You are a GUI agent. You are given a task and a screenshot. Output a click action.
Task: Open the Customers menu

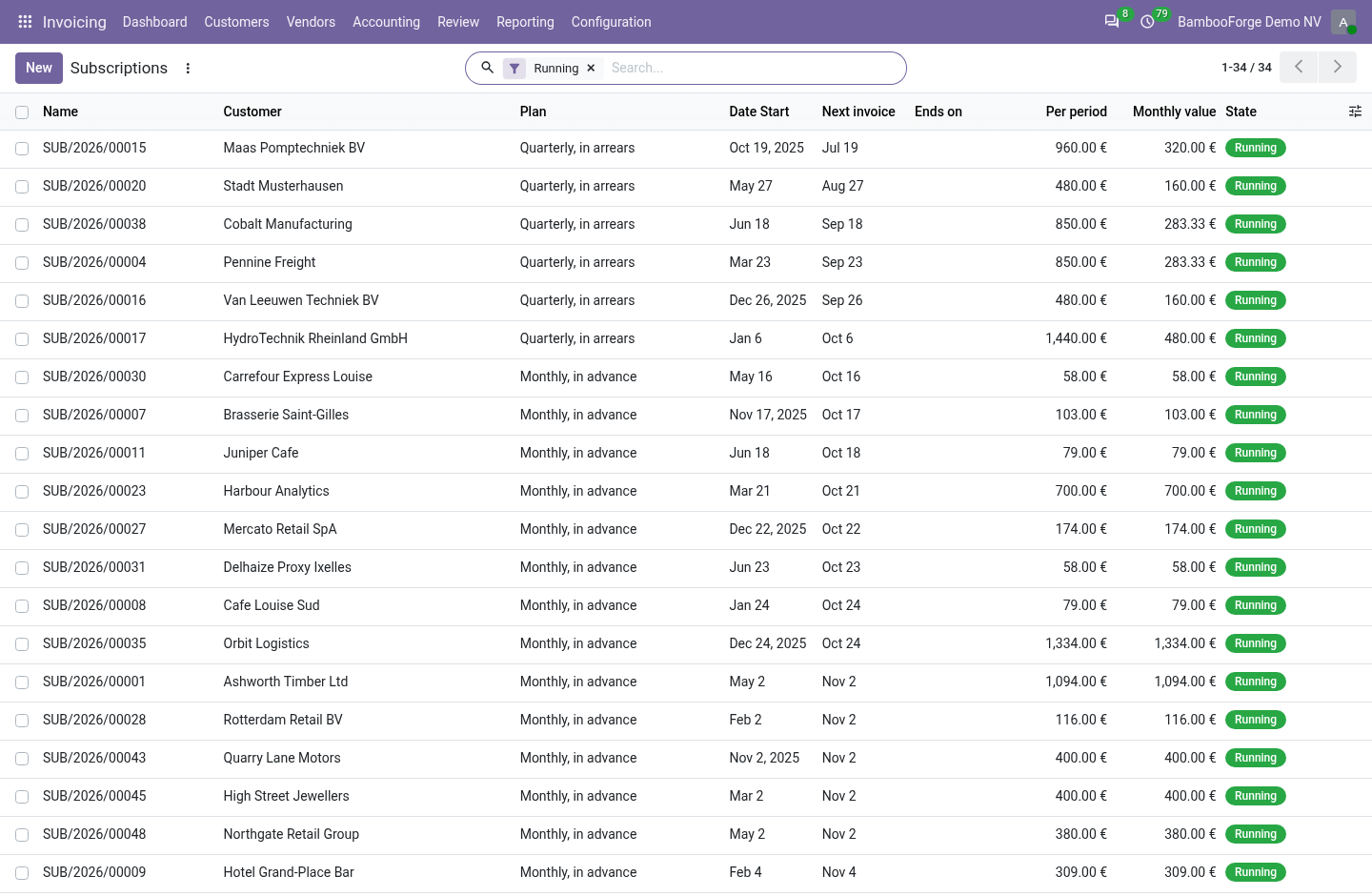(x=236, y=22)
